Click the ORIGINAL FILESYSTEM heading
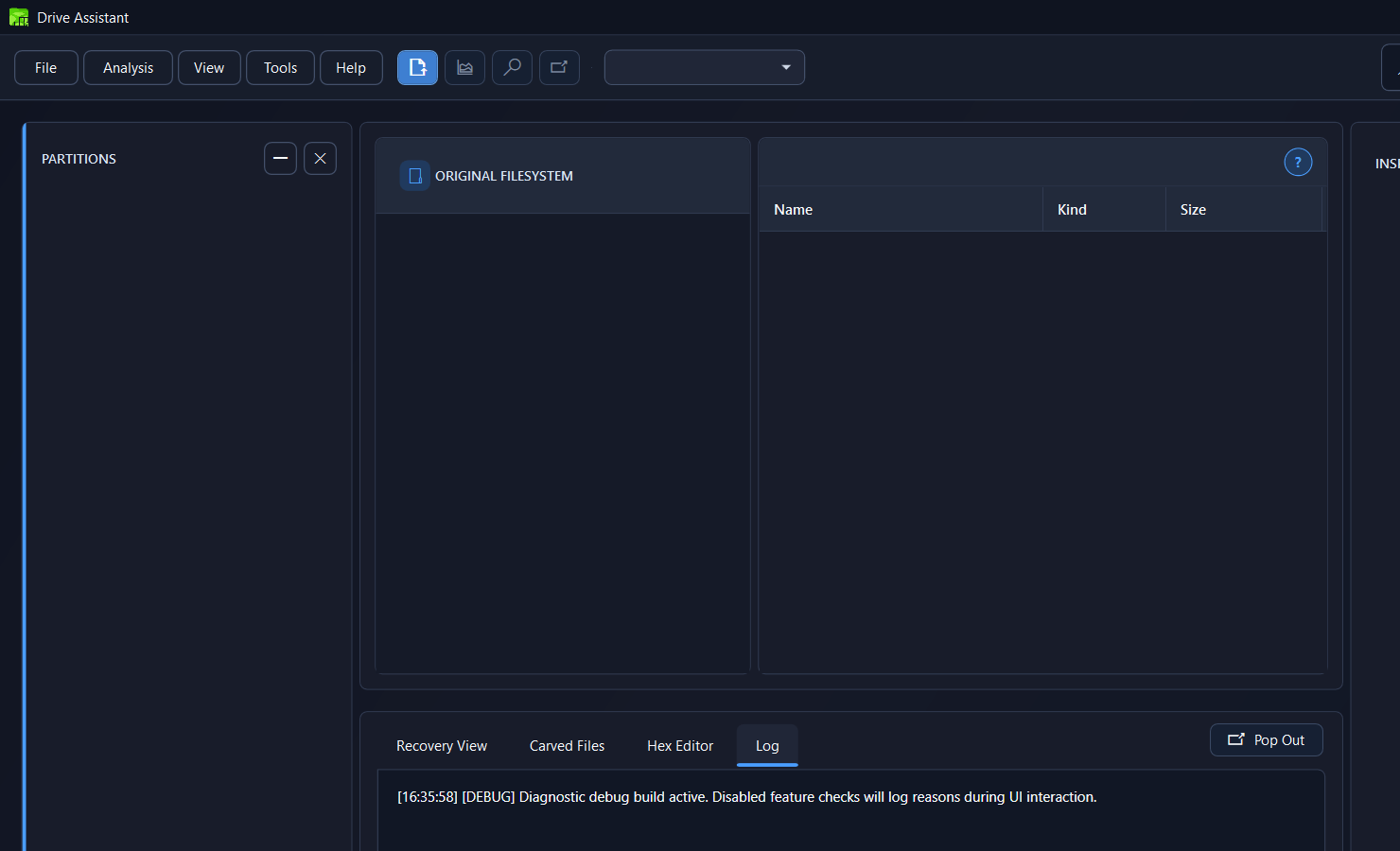The image size is (1400, 851). 504,176
